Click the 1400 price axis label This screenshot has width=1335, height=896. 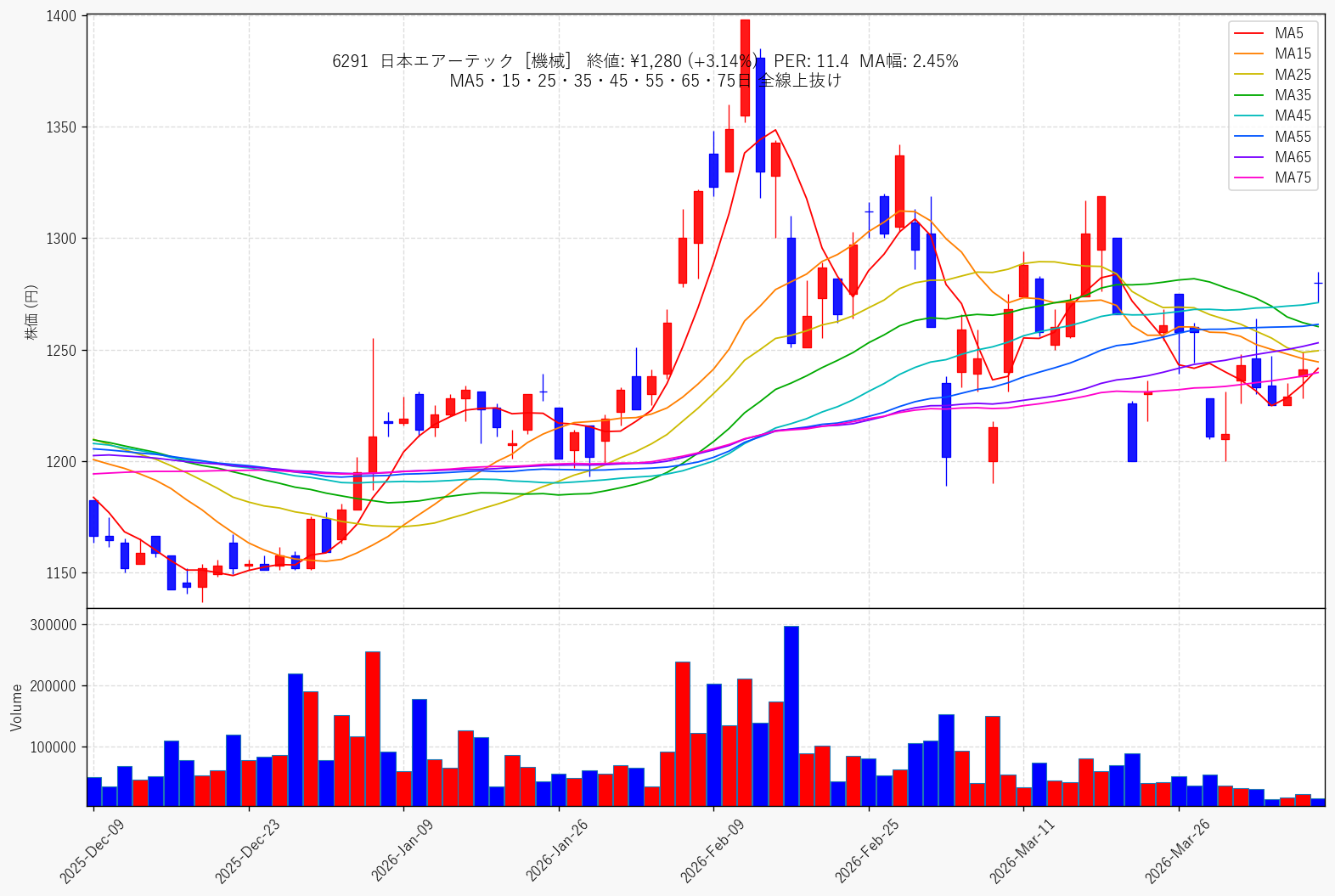click(x=61, y=16)
